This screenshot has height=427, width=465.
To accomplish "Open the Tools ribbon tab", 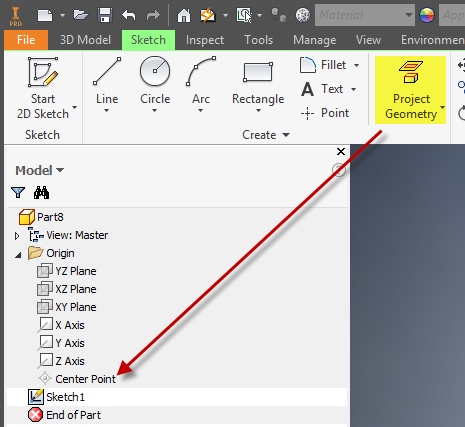I will pos(259,40).
